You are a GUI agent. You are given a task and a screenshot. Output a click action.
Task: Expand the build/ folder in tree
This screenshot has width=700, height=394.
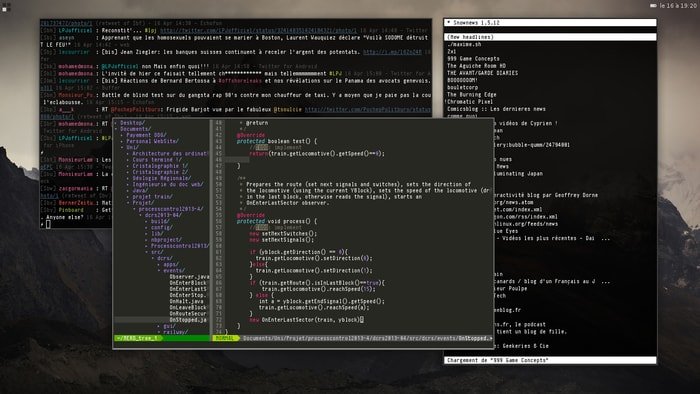coord(160,221)
